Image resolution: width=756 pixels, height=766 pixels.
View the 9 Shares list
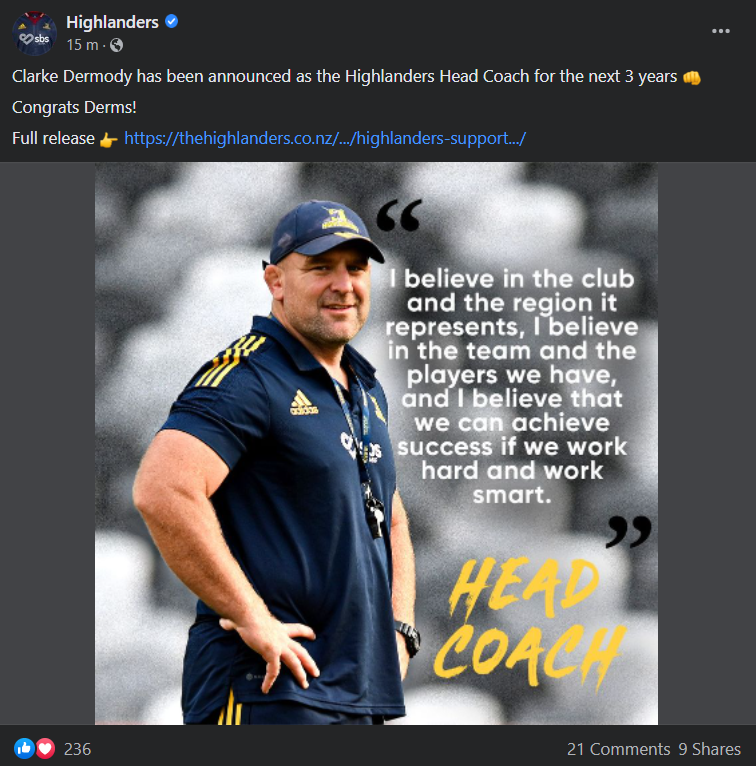709,749
